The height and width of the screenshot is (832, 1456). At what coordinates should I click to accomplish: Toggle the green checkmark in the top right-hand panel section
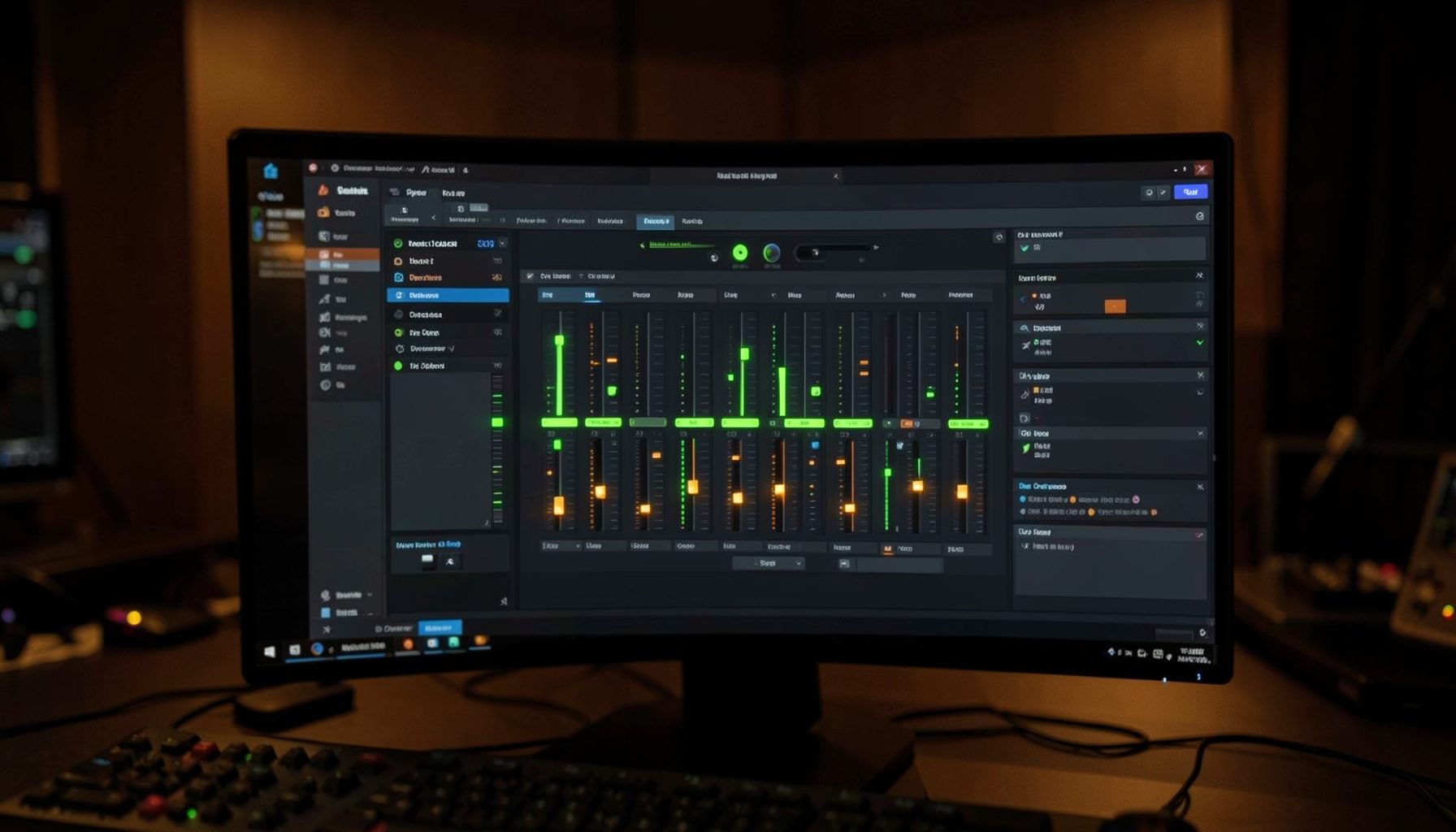coord(1025,248)
